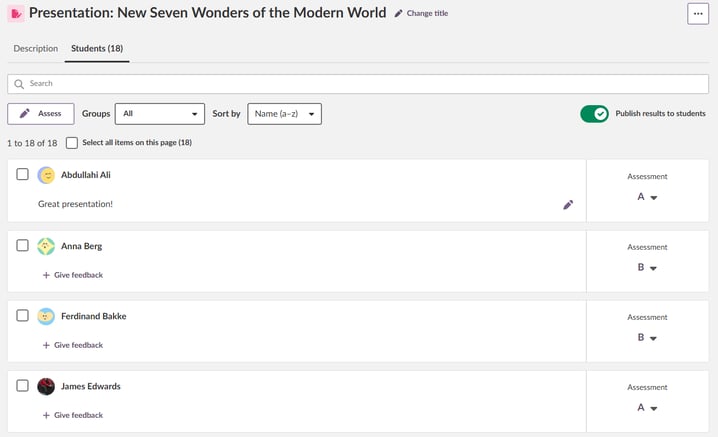Click James Edwards' avatar icon

(x=46, y=386)
